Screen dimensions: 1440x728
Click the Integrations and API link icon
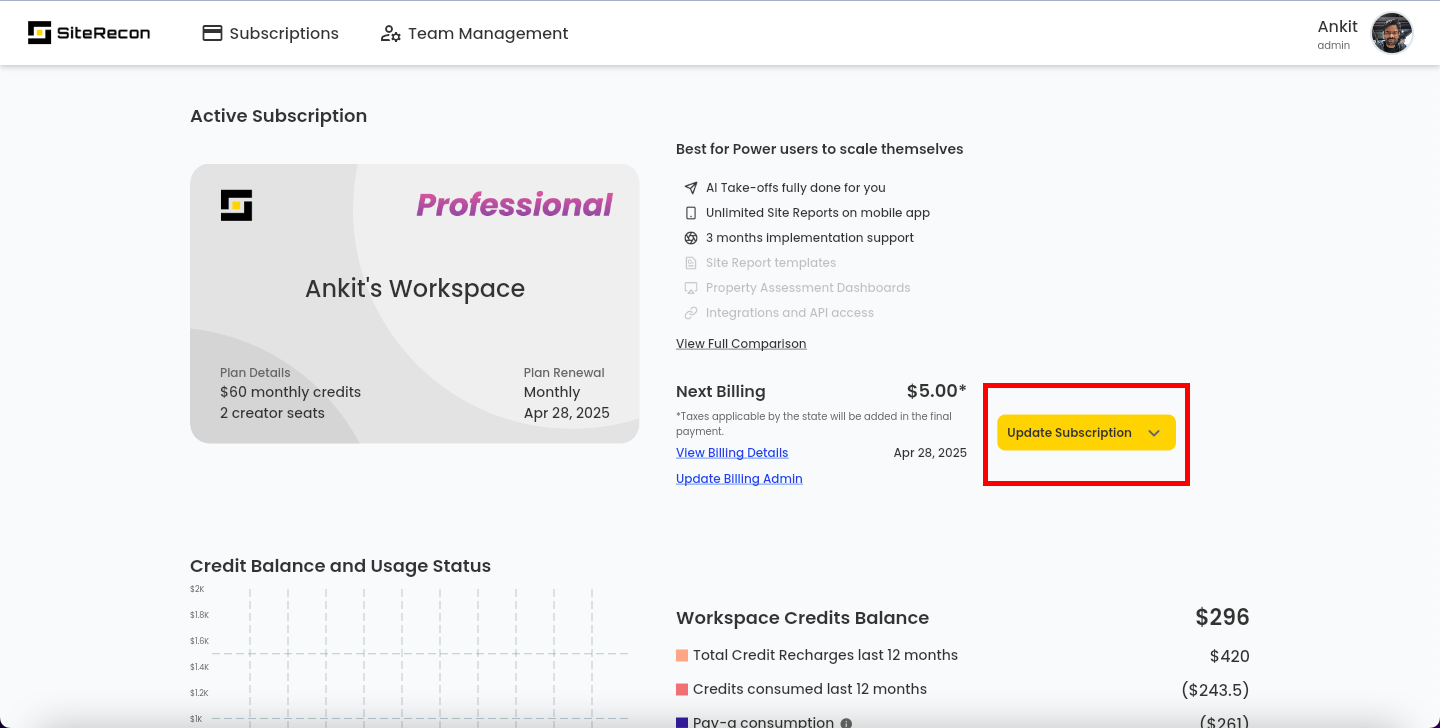click(x=690, y=313)
